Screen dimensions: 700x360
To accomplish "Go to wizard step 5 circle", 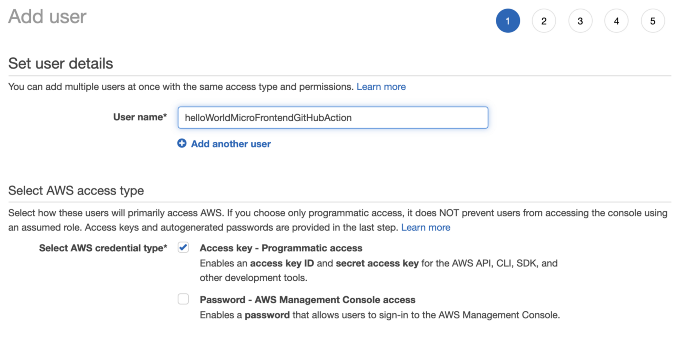I will 653,21.
